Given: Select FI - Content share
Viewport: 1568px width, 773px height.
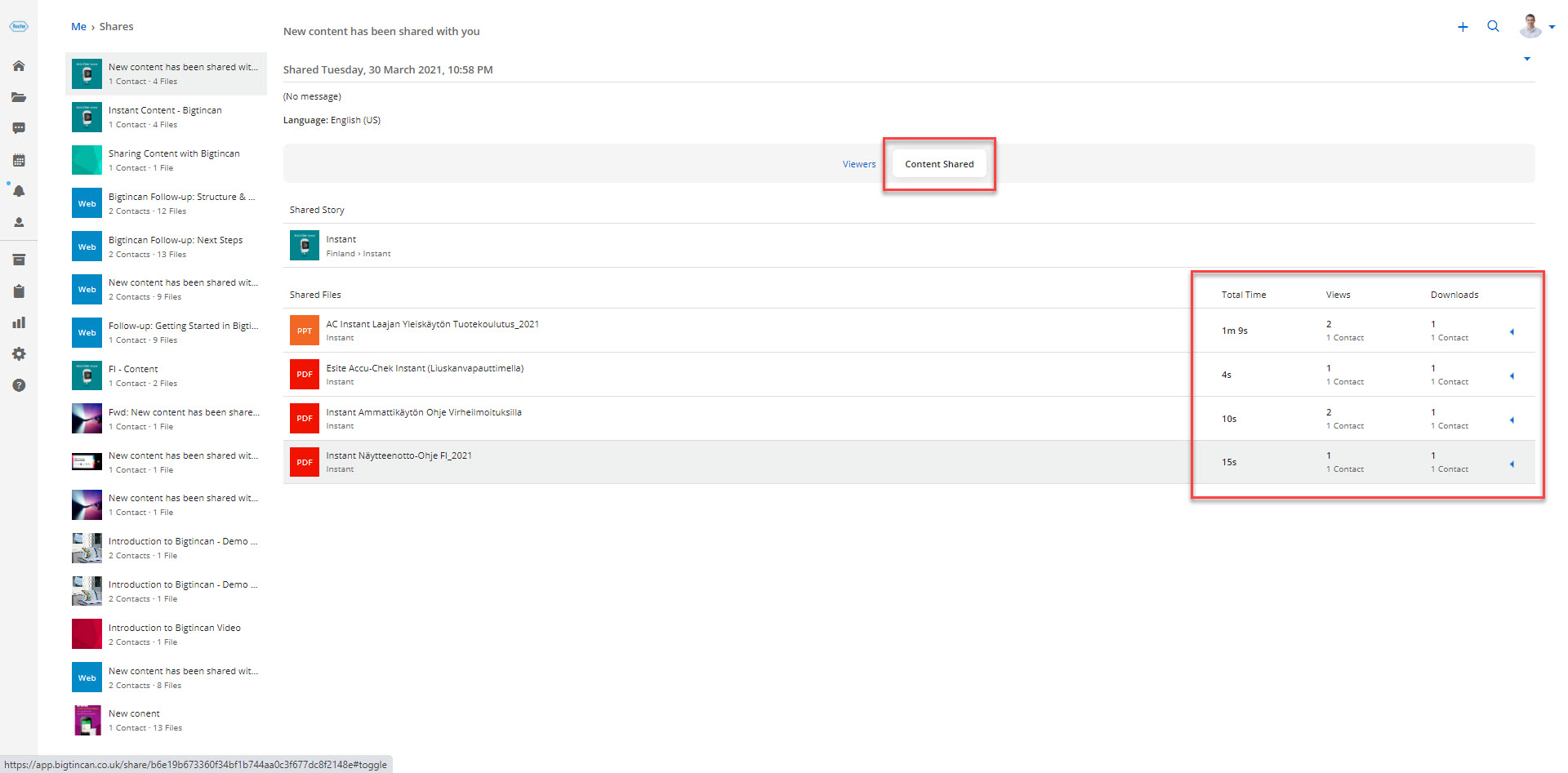Looking at the screenshot, I should tap(166, 375).
